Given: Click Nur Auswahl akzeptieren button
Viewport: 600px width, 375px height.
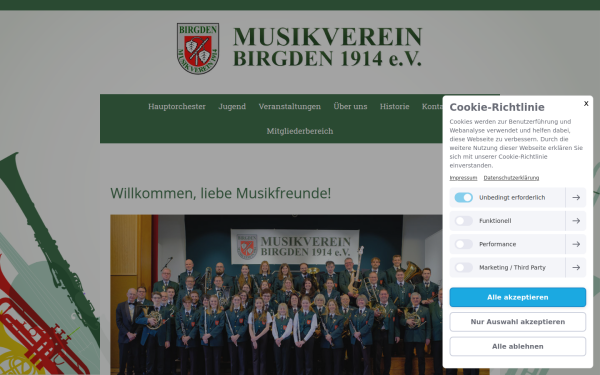Looking at the screenshot, I should [x=517, y=322].
